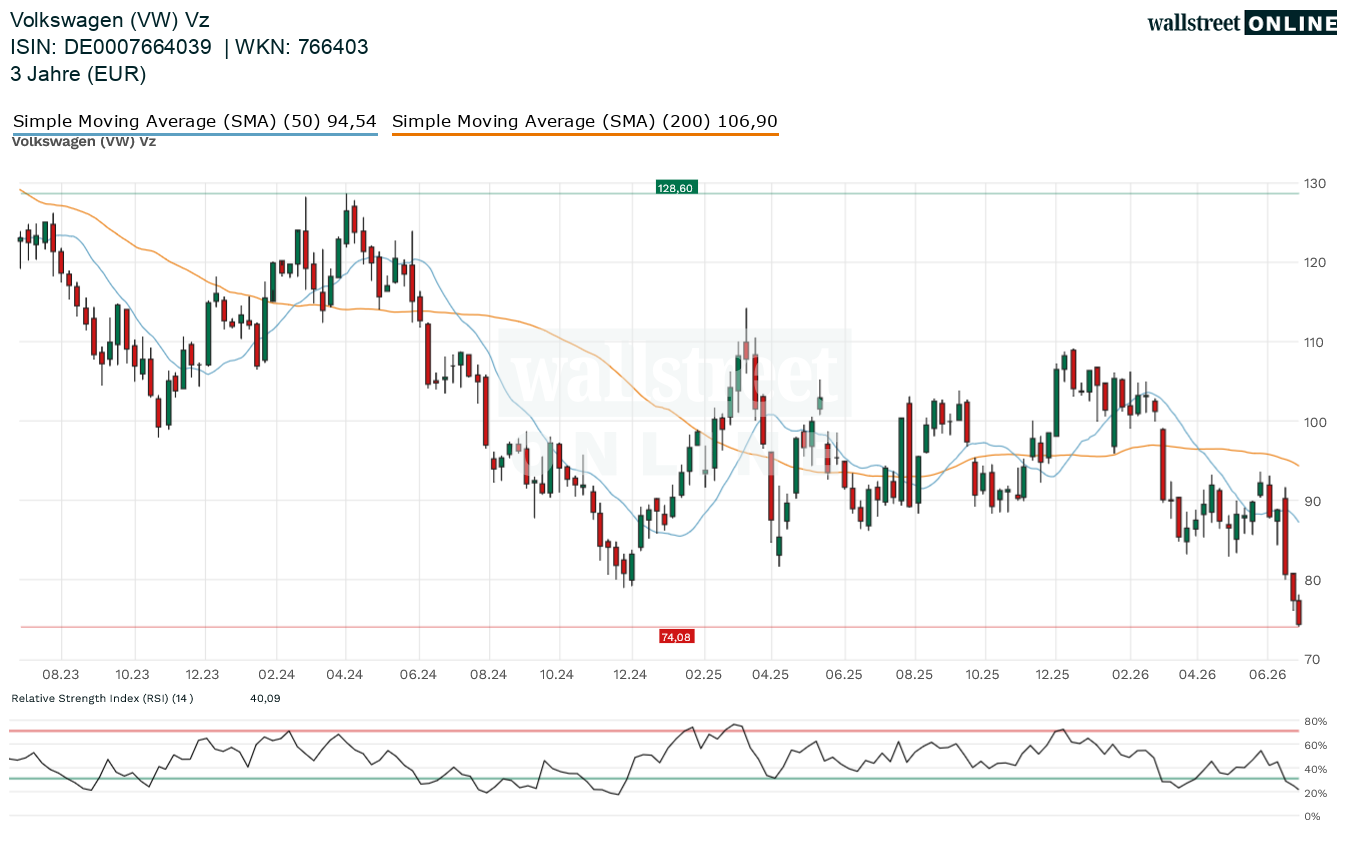Click the 10.25 date axis label
Viewport: 1349px width, 843px height.
pyautogui.click(x=983, y=674)
